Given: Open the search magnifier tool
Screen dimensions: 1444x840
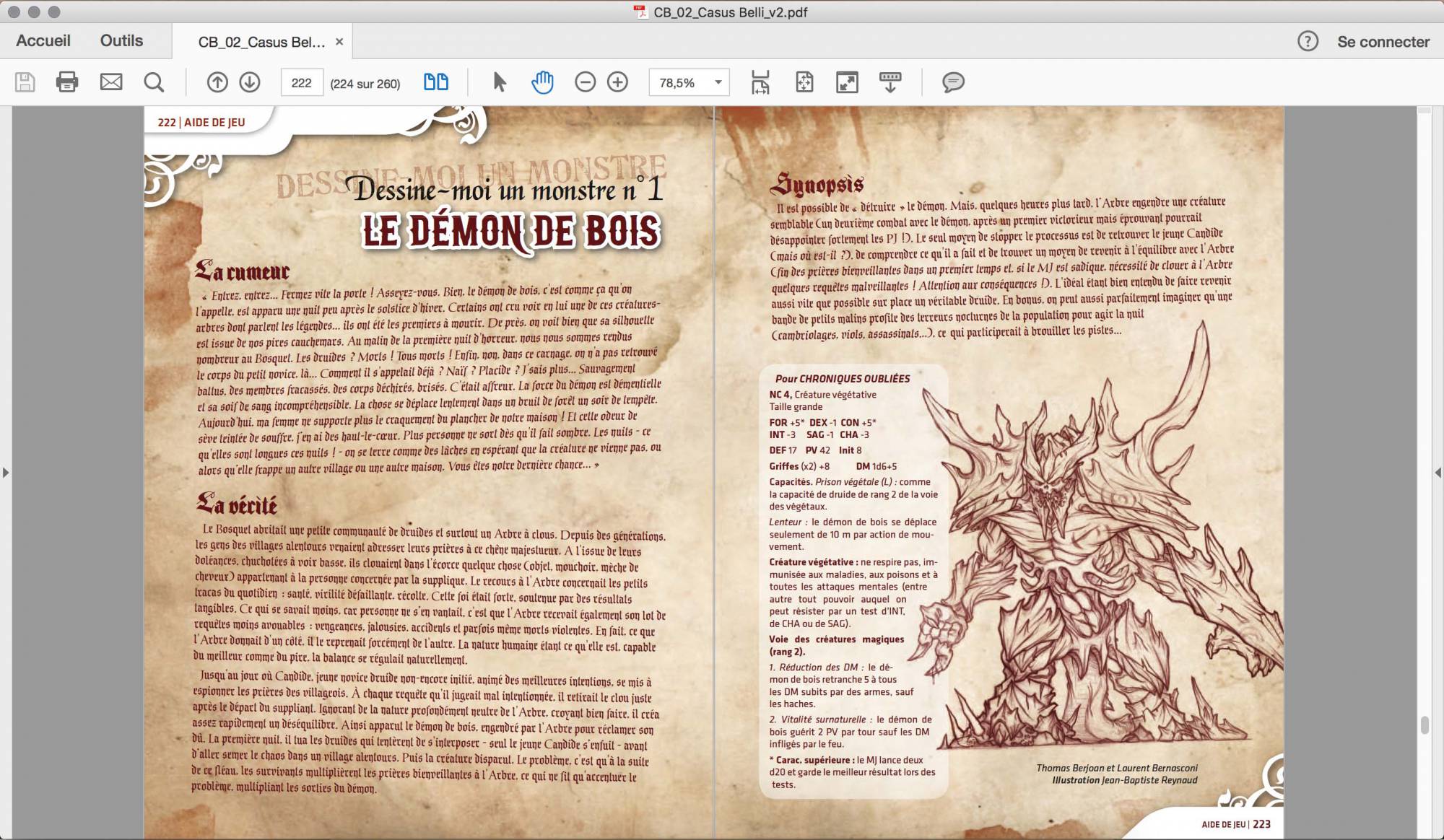Looking at the screenshot, I should (154, 82).
